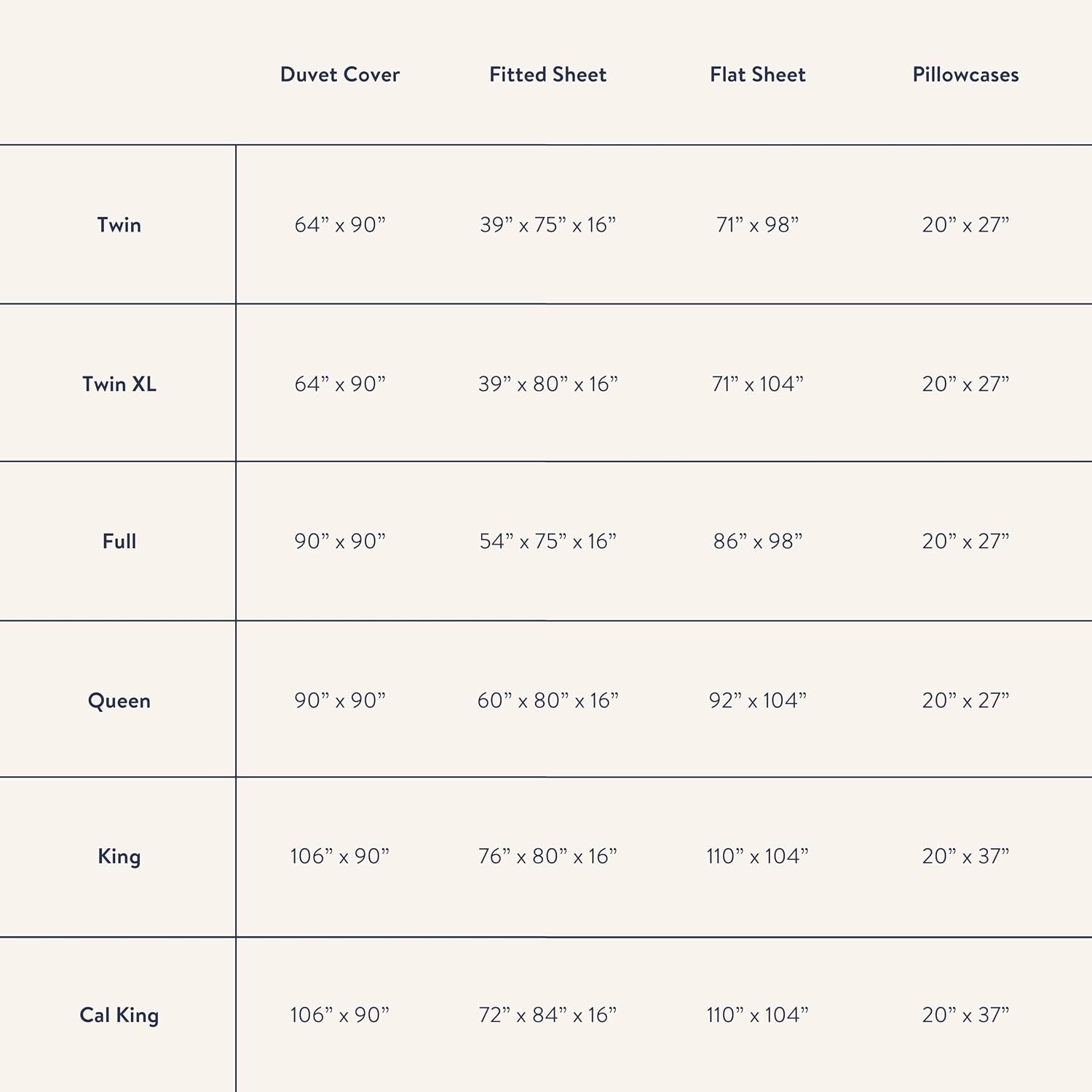This screenshot has width=1092, height=1092.
Task: Select the Pillowcases column header
Action: pos(965,74)
